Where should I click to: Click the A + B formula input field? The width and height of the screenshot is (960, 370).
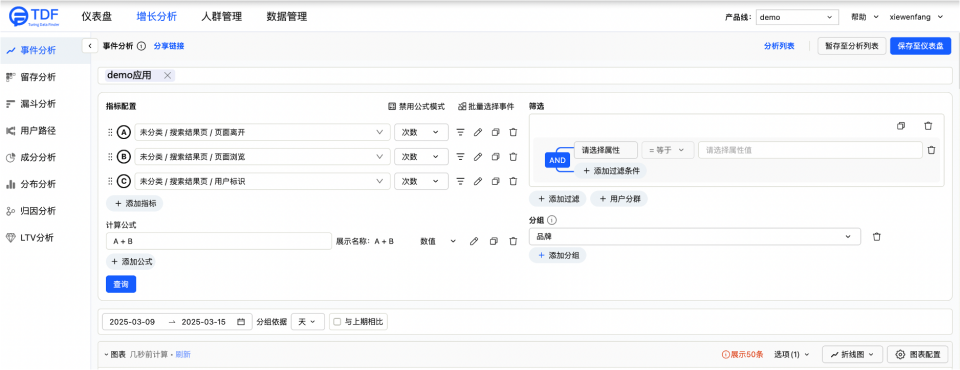pyautogui.click(x=219, y=241)
